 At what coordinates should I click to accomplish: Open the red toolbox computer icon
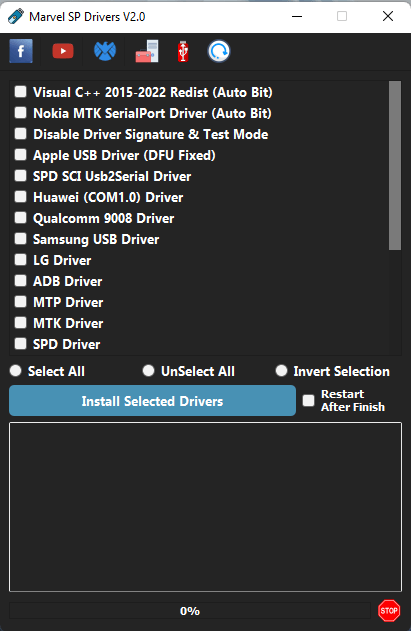[147, 51]
